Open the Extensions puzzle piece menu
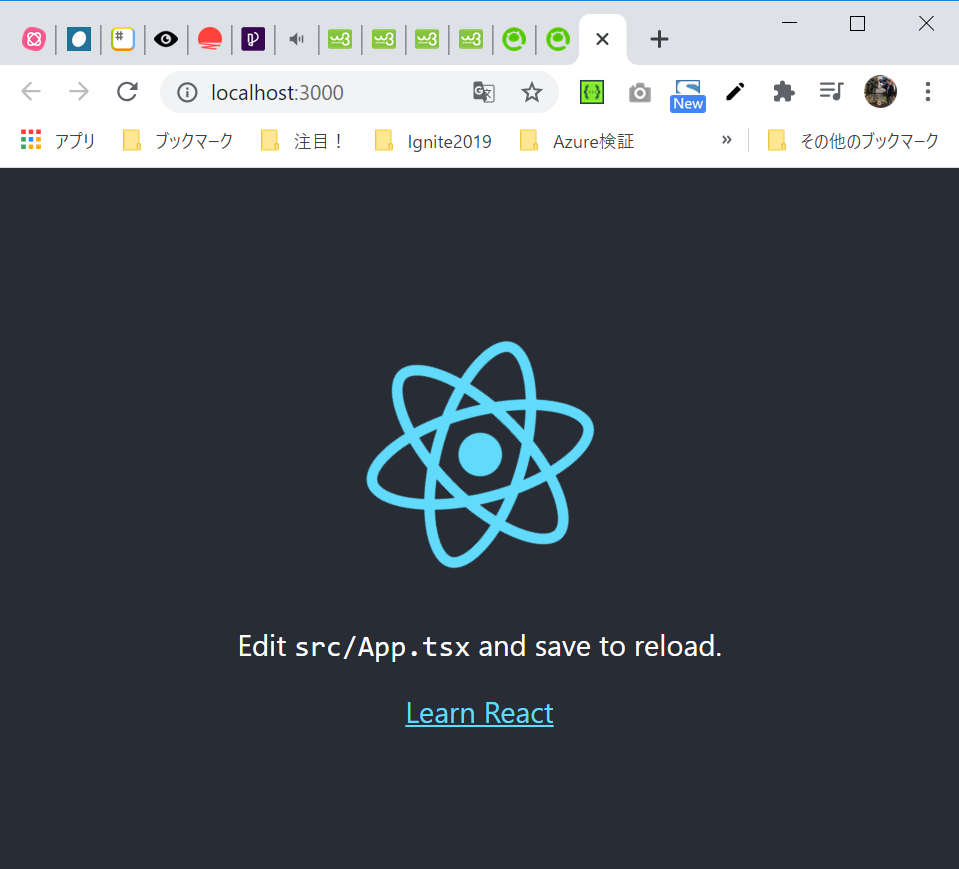959x869 pixels. [x=783, y=92]
